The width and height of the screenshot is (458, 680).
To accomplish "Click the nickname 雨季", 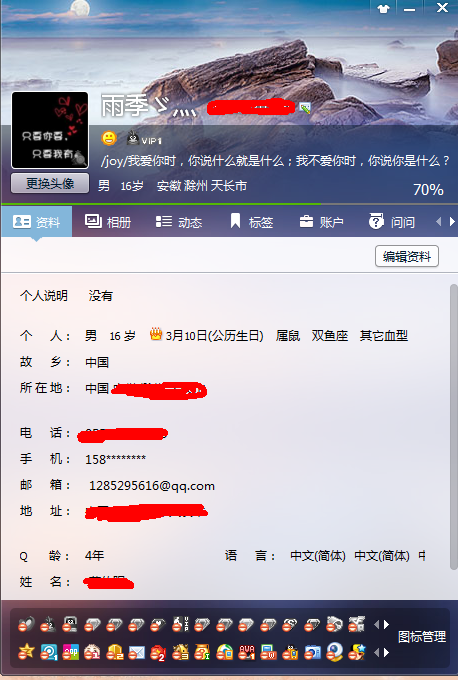I will coord(124,105).
